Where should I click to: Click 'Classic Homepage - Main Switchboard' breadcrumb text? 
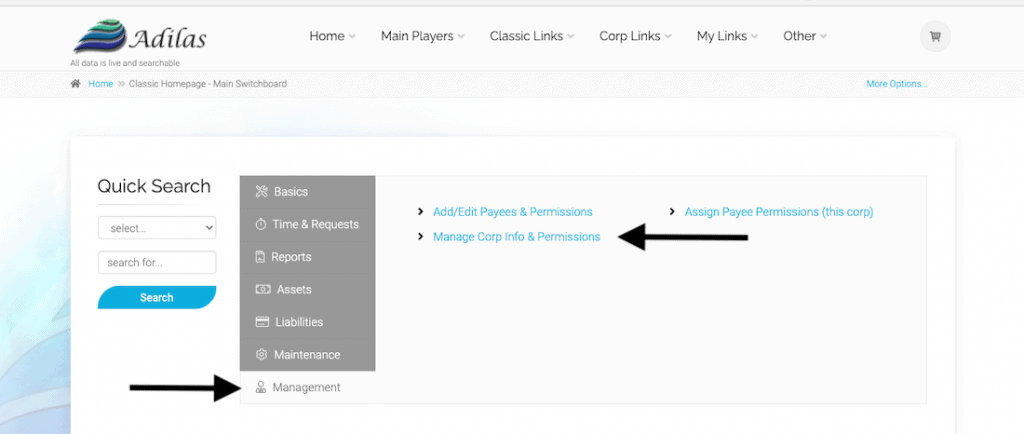point(208,84)
